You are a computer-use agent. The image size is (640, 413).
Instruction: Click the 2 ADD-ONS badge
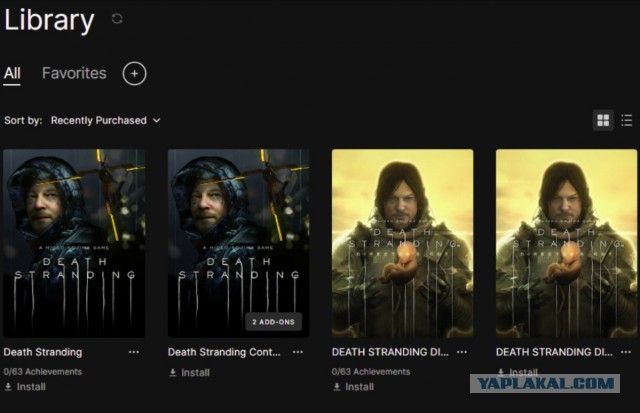tap(273, 322)
